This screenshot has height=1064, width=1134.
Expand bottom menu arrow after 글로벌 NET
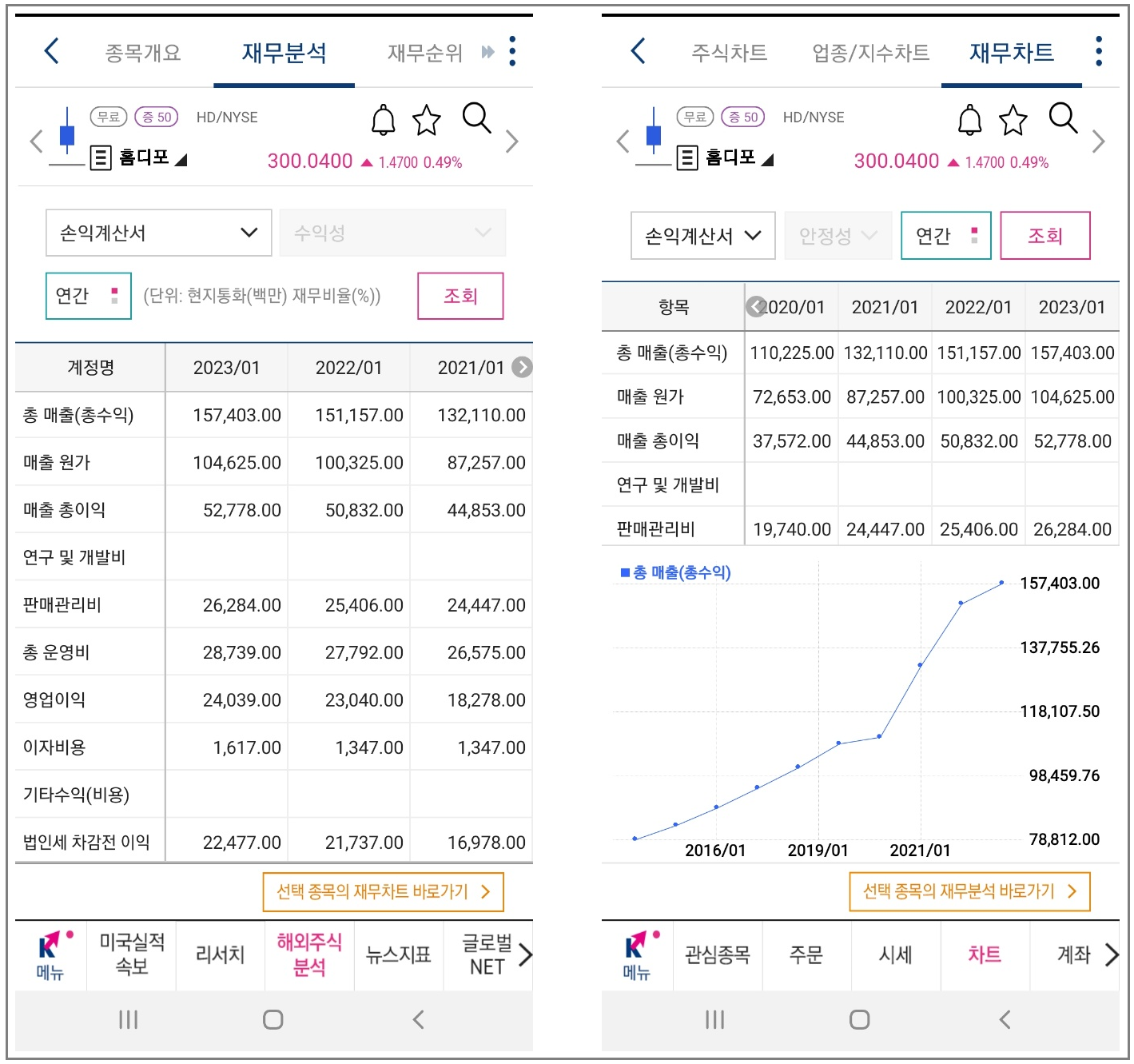525,954
